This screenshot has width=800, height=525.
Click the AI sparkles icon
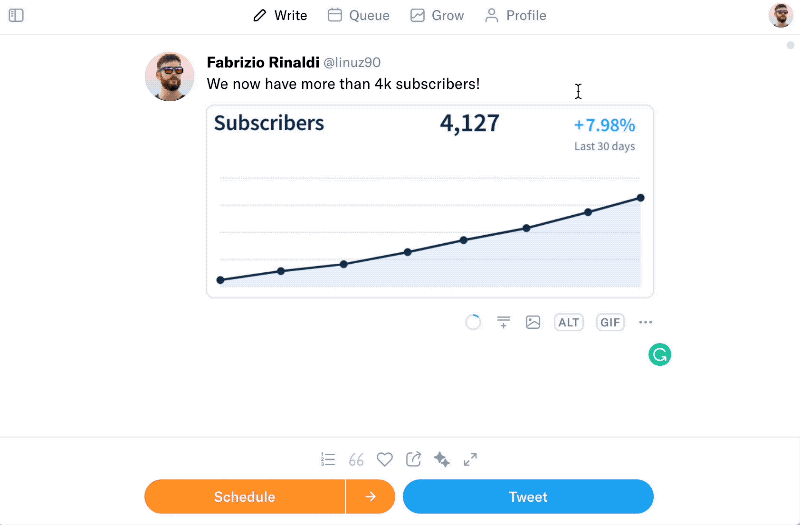442,460
